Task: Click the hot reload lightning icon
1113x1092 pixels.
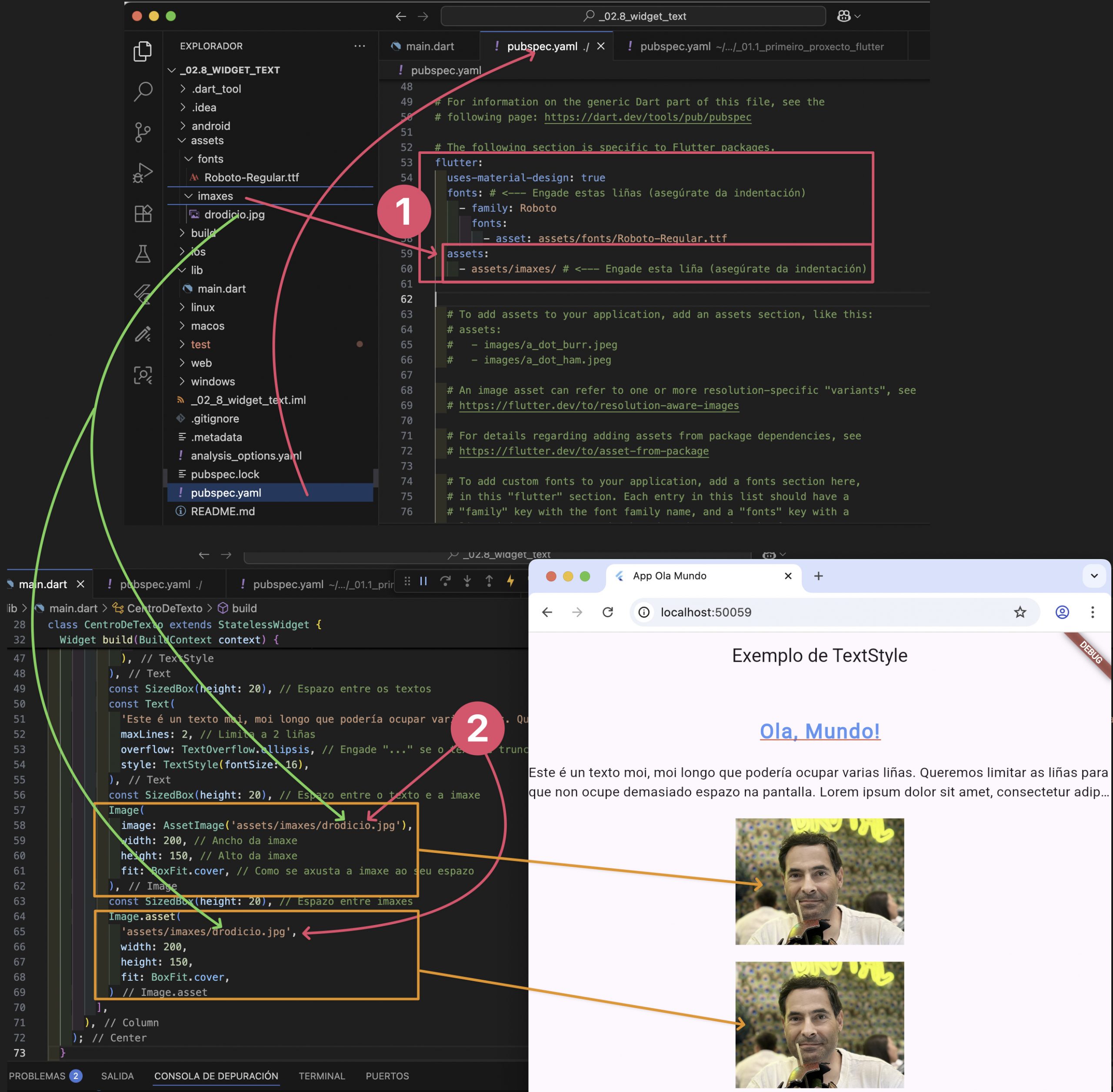Action: click(x=510, y=581)
